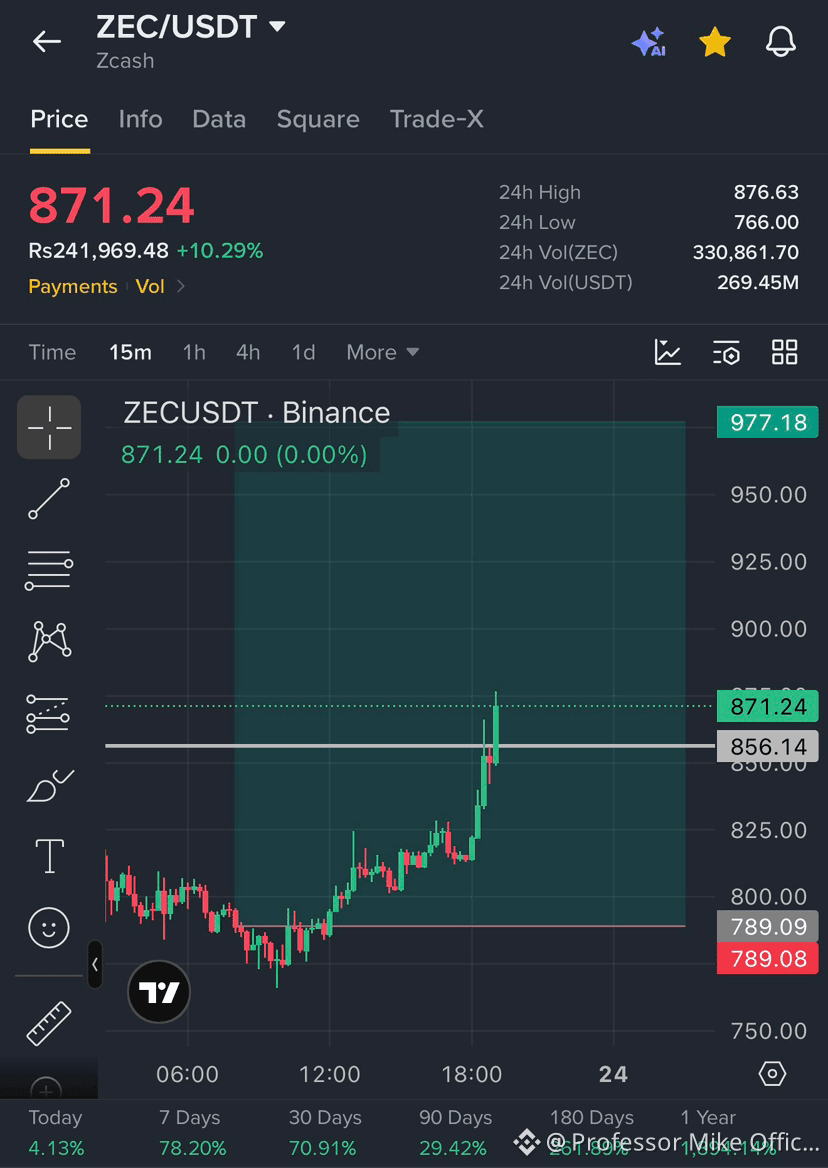Image resolution: width=828 pixels, height=1168 pixels.
Task: Click the 24h Vol(ZEC) value 330,861.70
Action: [x=745, y=253]
